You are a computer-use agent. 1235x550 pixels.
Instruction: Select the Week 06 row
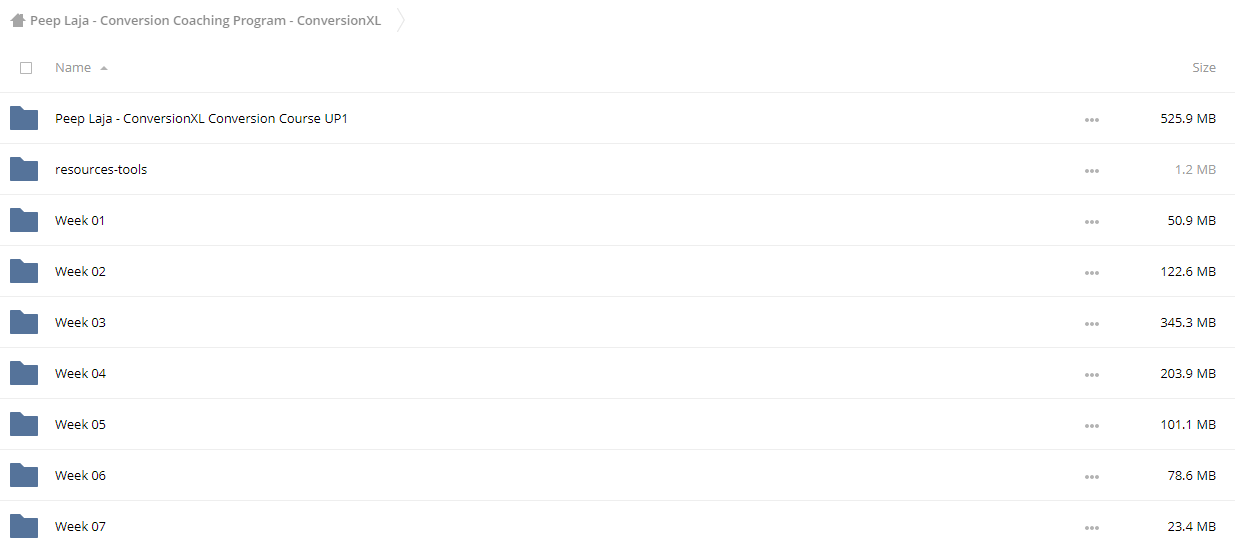pyautogui.click(x=617, y=475)
